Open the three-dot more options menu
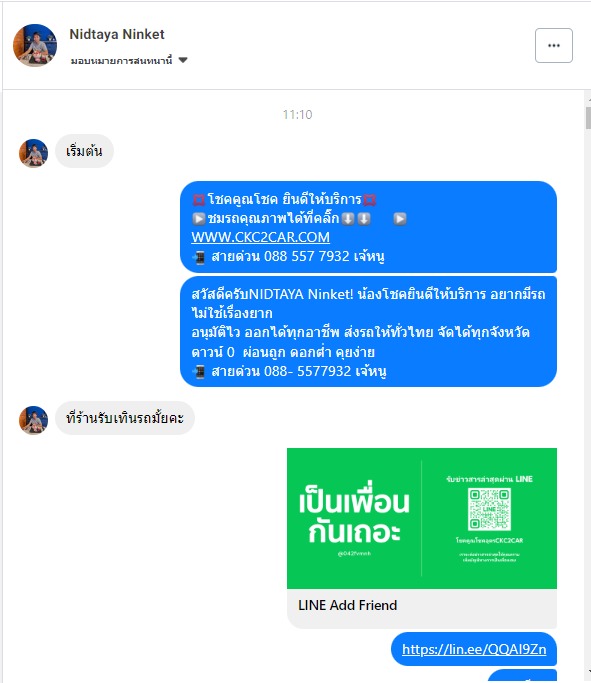This screenshot has height=683, width=591. pos(554,45)
